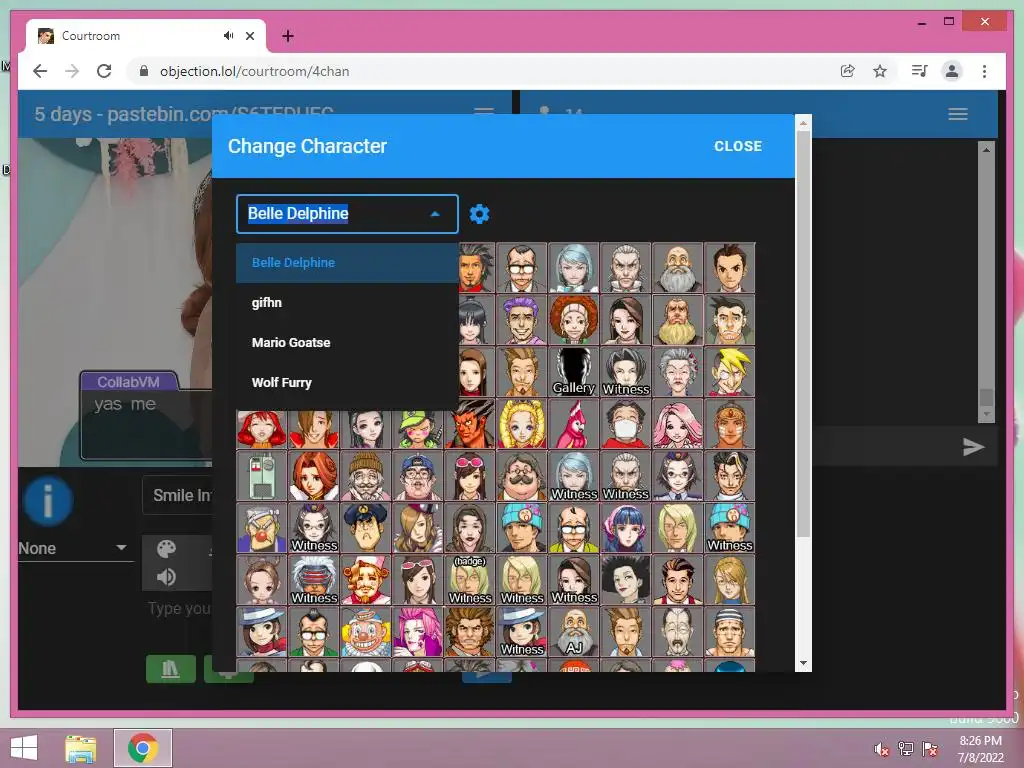This screenshot has height=768, width=1024.
Task: Choose the red demon mask character
Action: tap(470, 424)
